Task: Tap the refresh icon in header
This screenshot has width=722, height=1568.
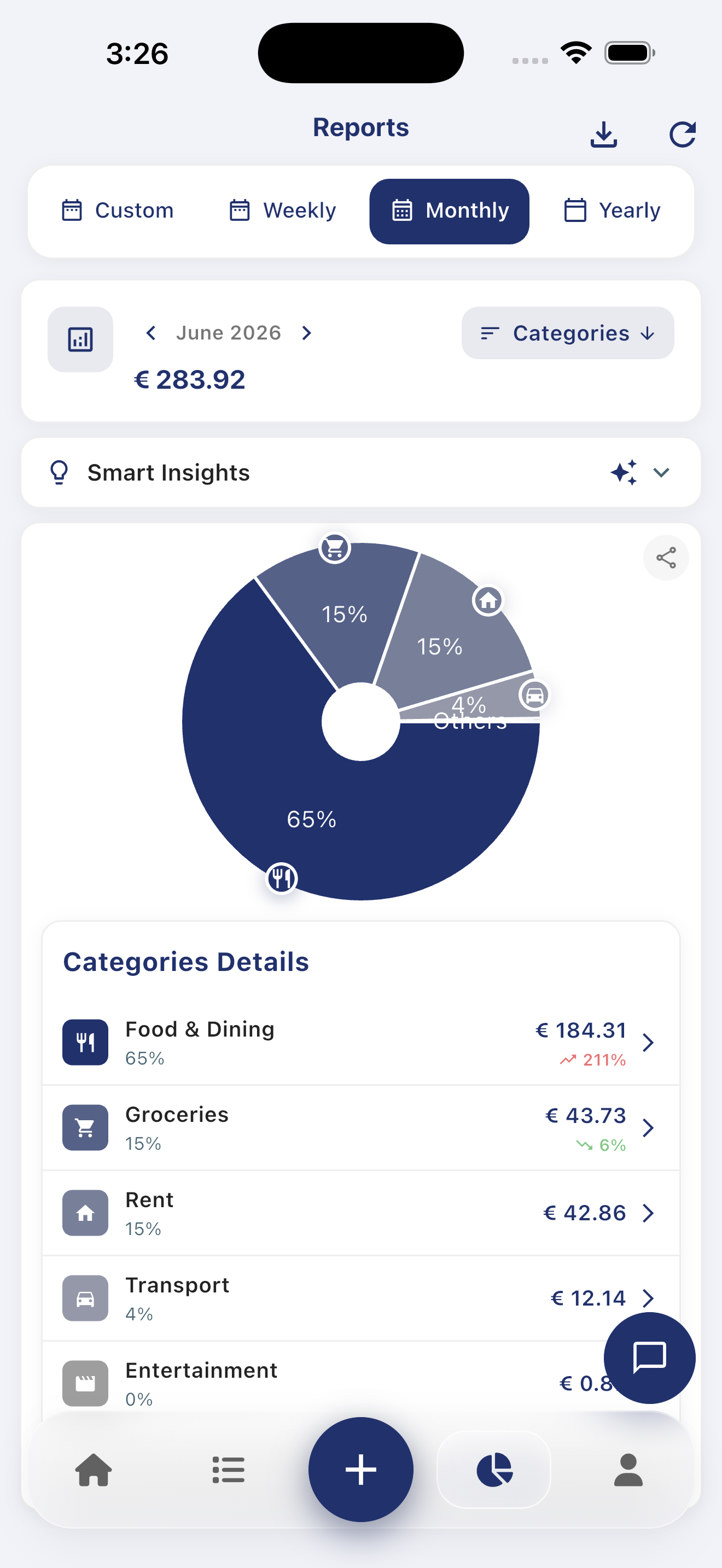Action: (x=682, y=135)
